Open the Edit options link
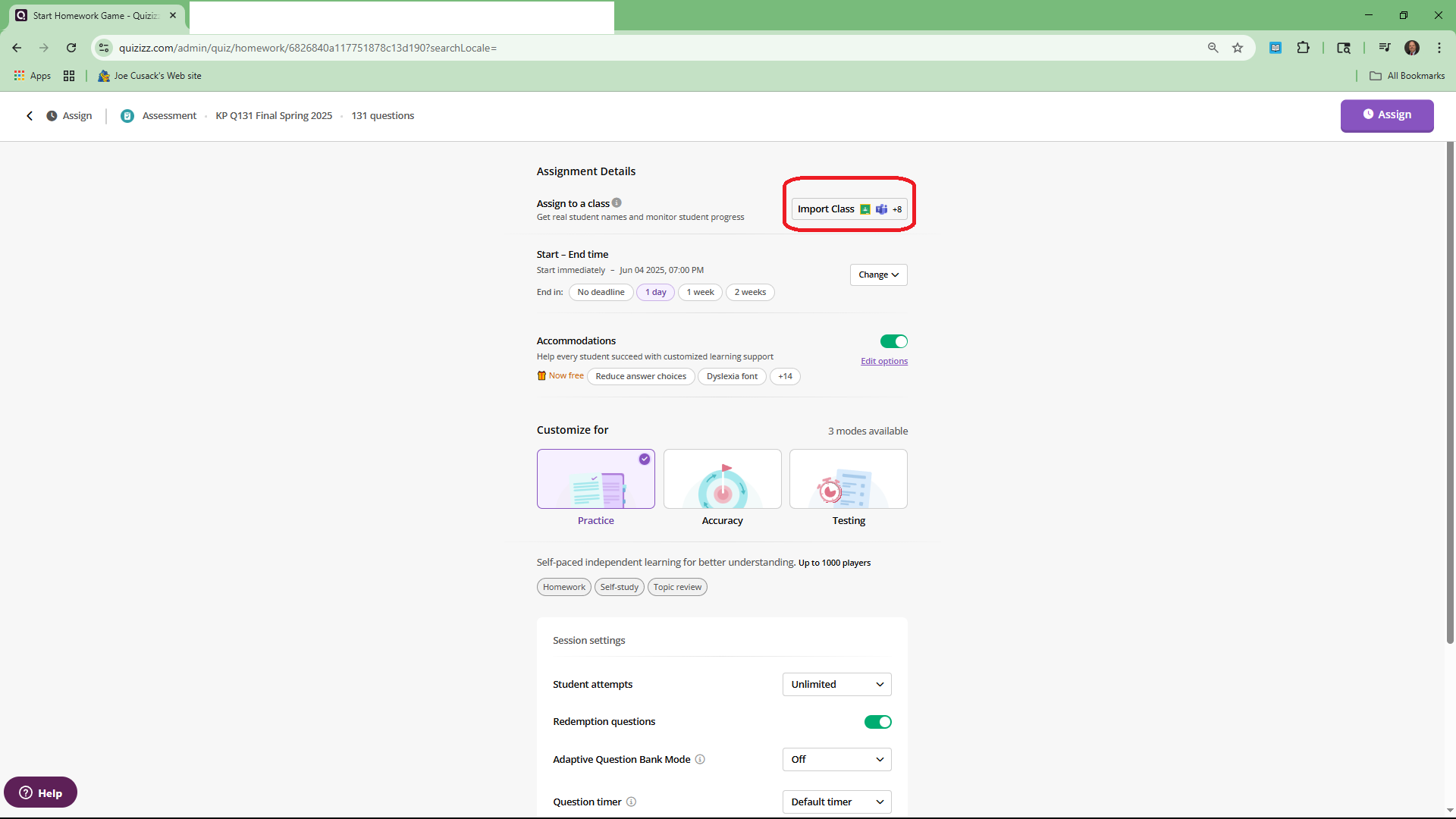This screenshot has height=819, width=1456. click(x=883, y=362)
